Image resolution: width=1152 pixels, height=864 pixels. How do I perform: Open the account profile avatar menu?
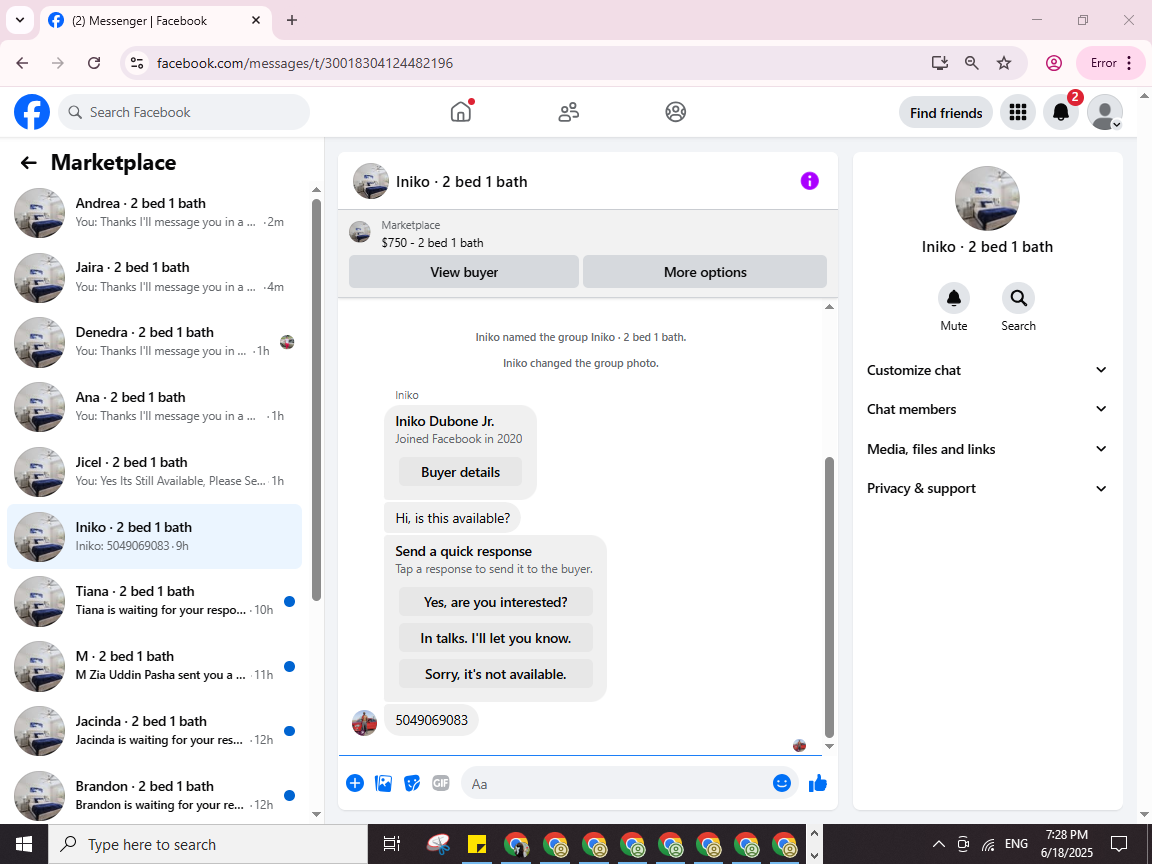point(1104,112)
